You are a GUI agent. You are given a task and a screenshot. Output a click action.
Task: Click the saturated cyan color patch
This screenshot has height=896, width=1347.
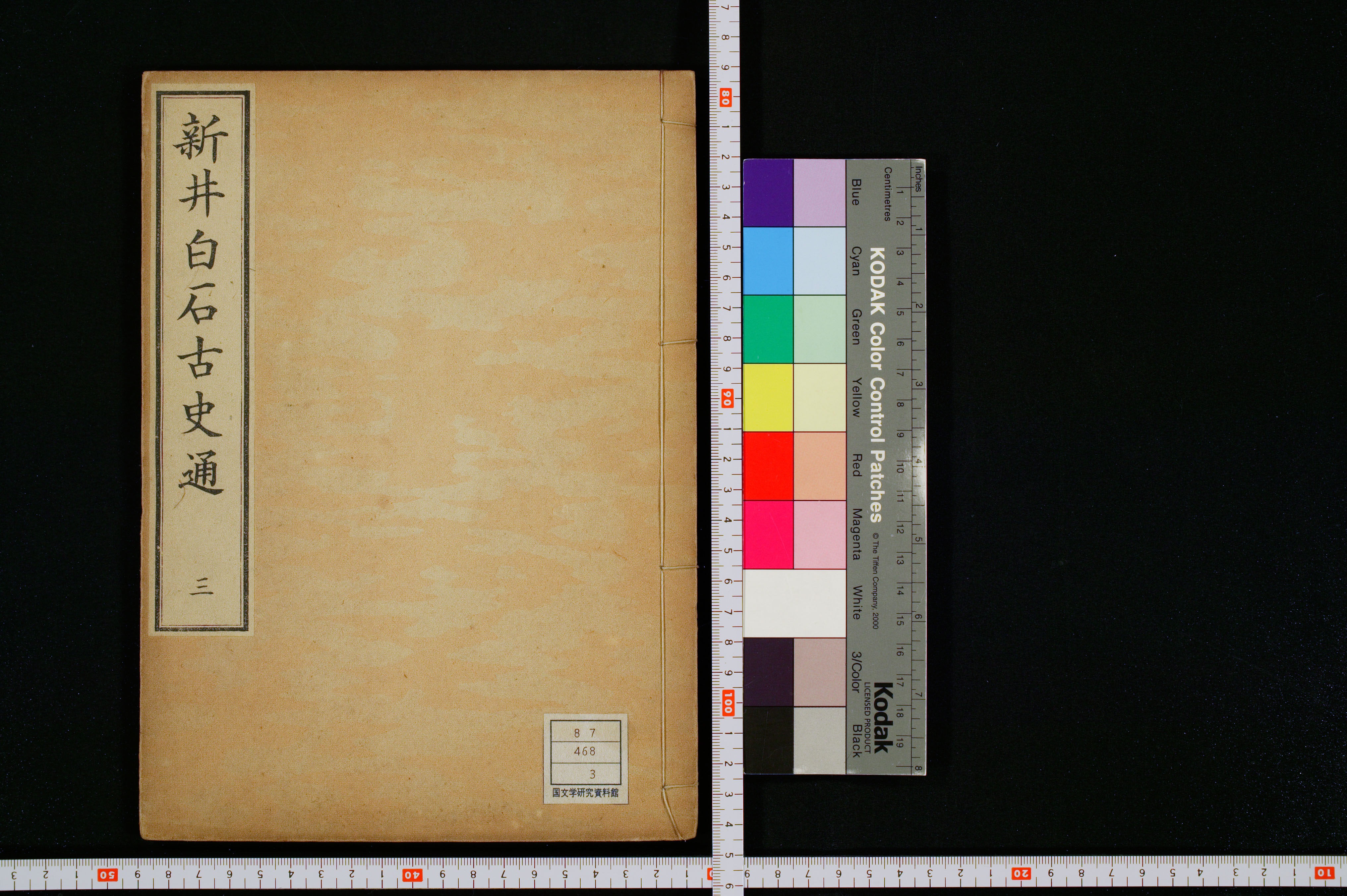pyautogui.click(x=768, y=260)
